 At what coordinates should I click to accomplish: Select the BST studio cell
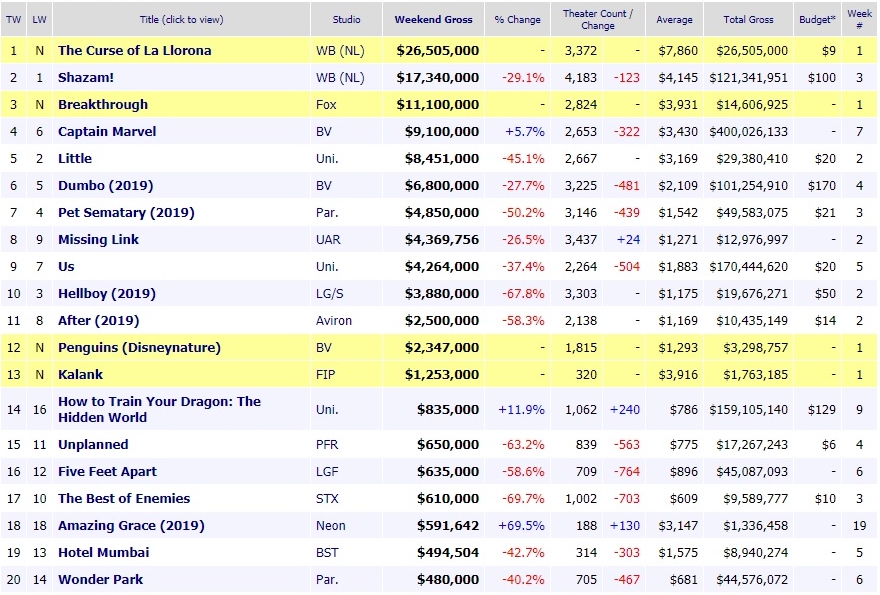tap(327, 552)
